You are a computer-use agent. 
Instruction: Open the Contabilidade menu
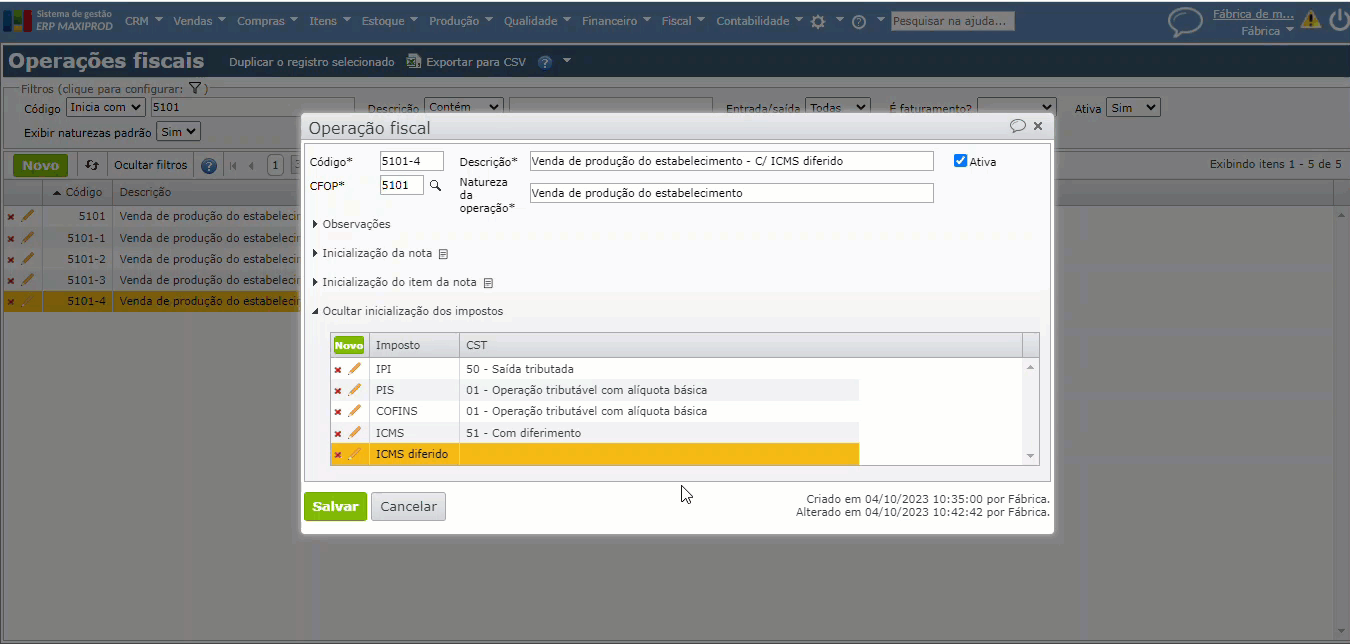(x=760, y=21)
